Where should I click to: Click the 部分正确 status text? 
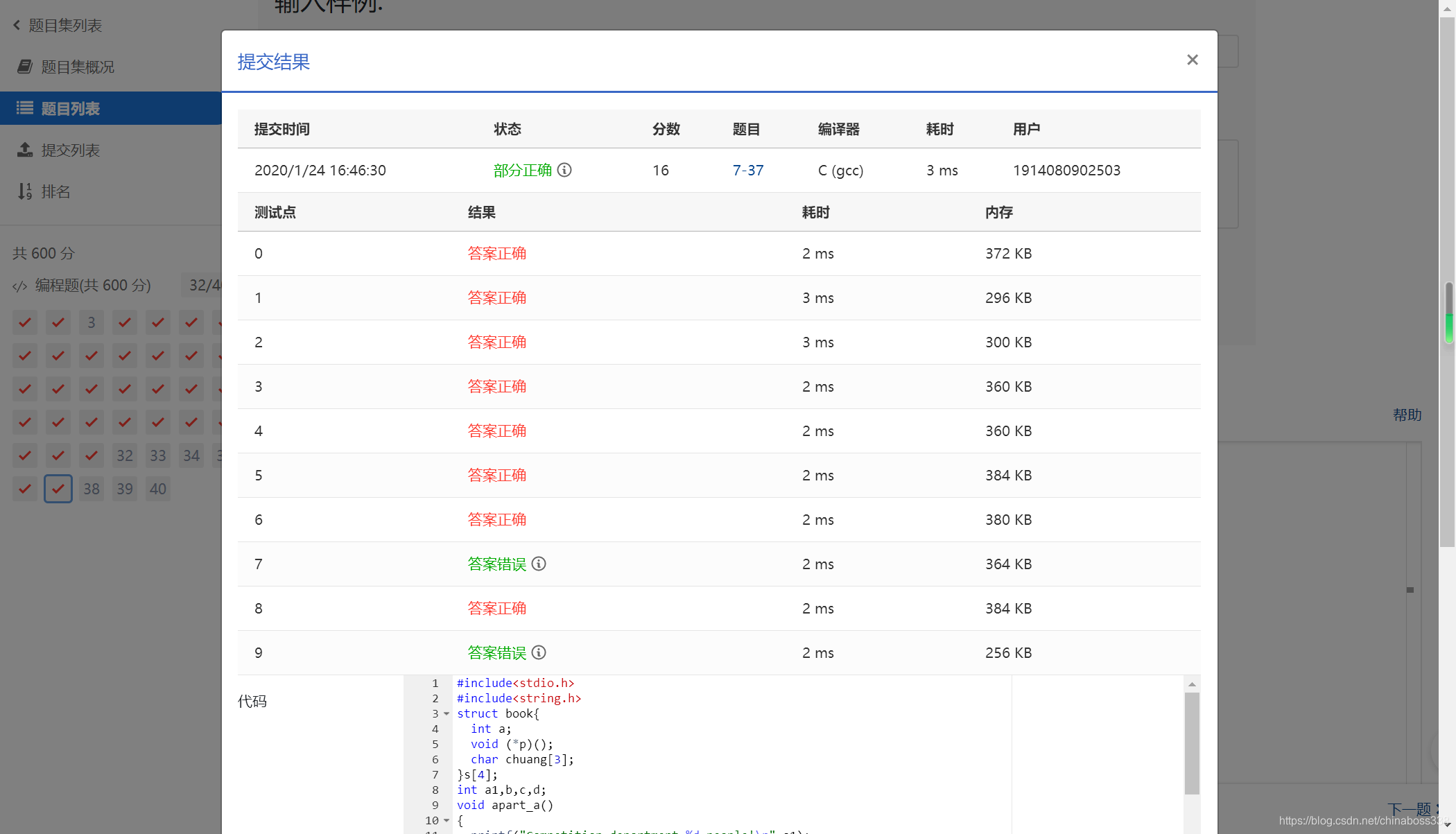[523, 170]
